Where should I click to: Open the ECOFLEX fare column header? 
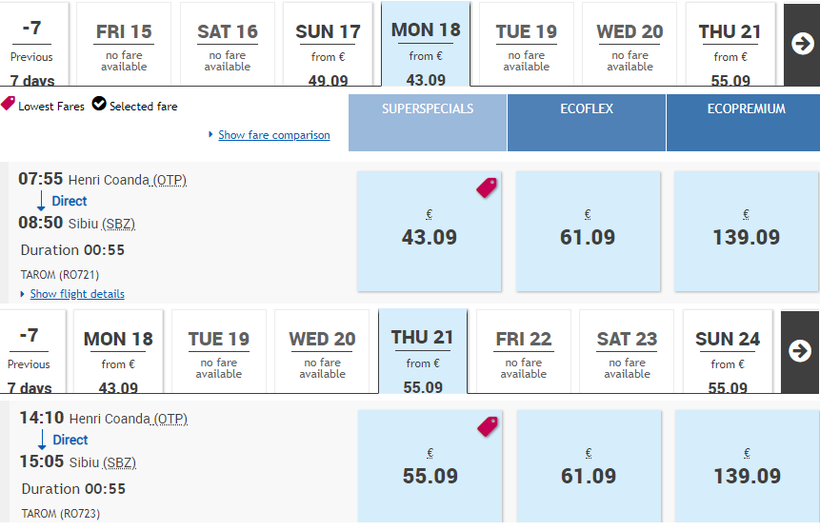(587, 122)
